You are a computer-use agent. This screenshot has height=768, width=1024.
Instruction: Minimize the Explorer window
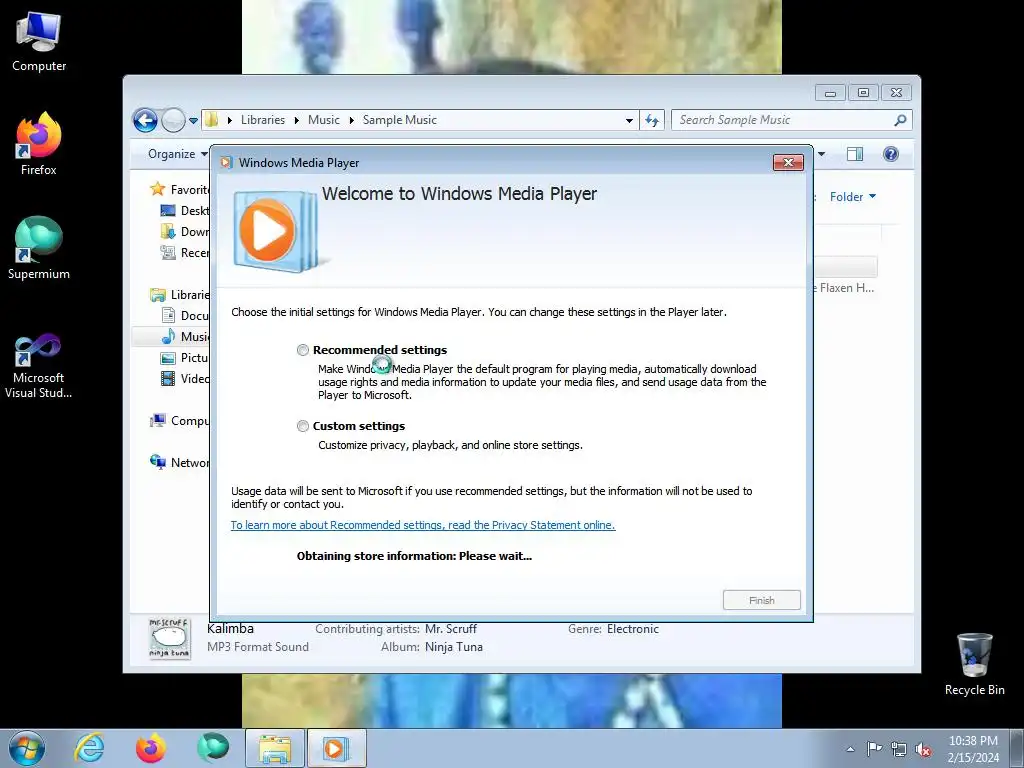(x=830, y=93)
